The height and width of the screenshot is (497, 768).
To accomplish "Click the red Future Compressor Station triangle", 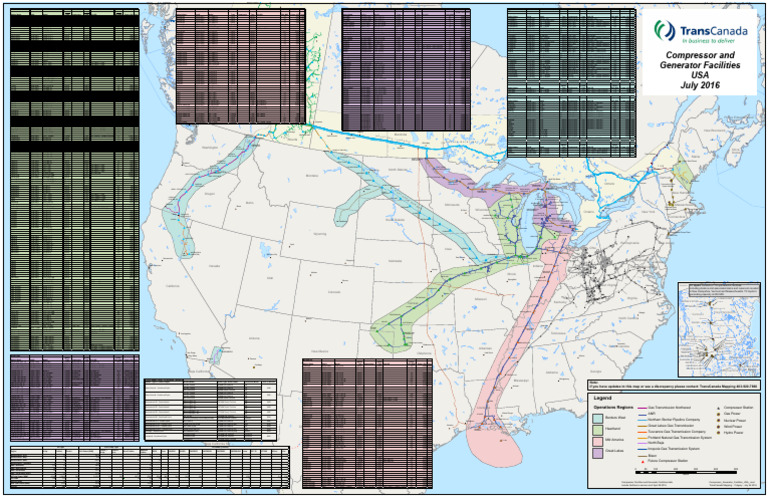I will point(643,462).
